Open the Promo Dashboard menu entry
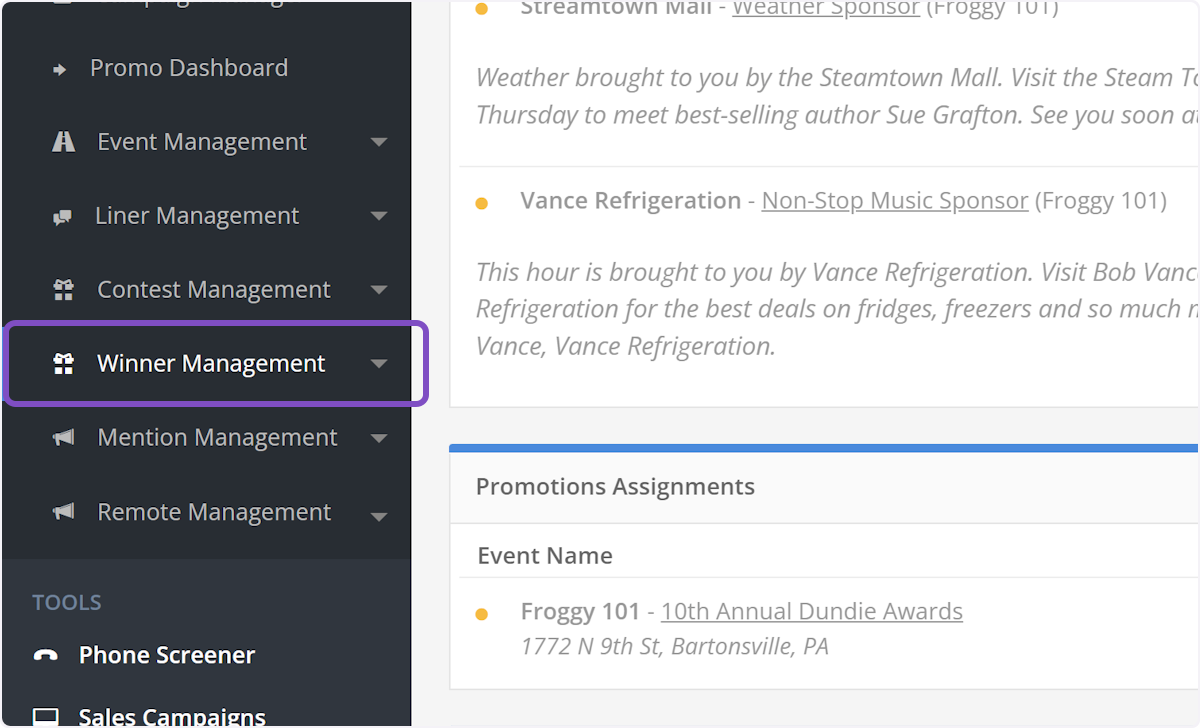This screenshot has height=728, width=1200. click(x=189, y=67)
